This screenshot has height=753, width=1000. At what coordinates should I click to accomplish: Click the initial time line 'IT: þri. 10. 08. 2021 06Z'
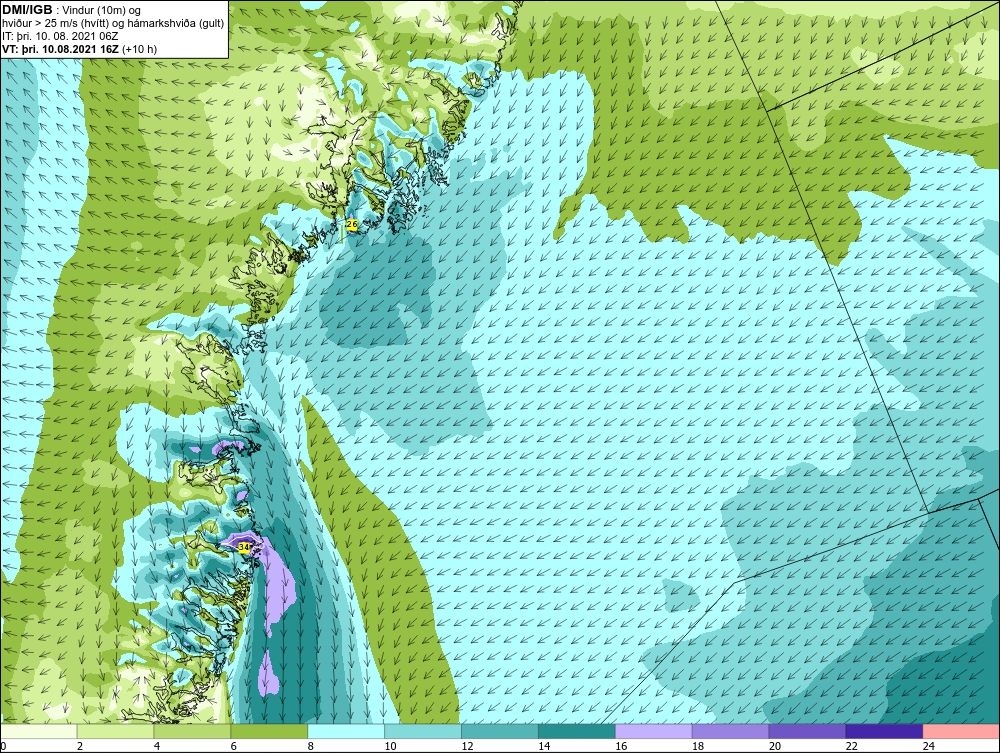click(60, 36)
